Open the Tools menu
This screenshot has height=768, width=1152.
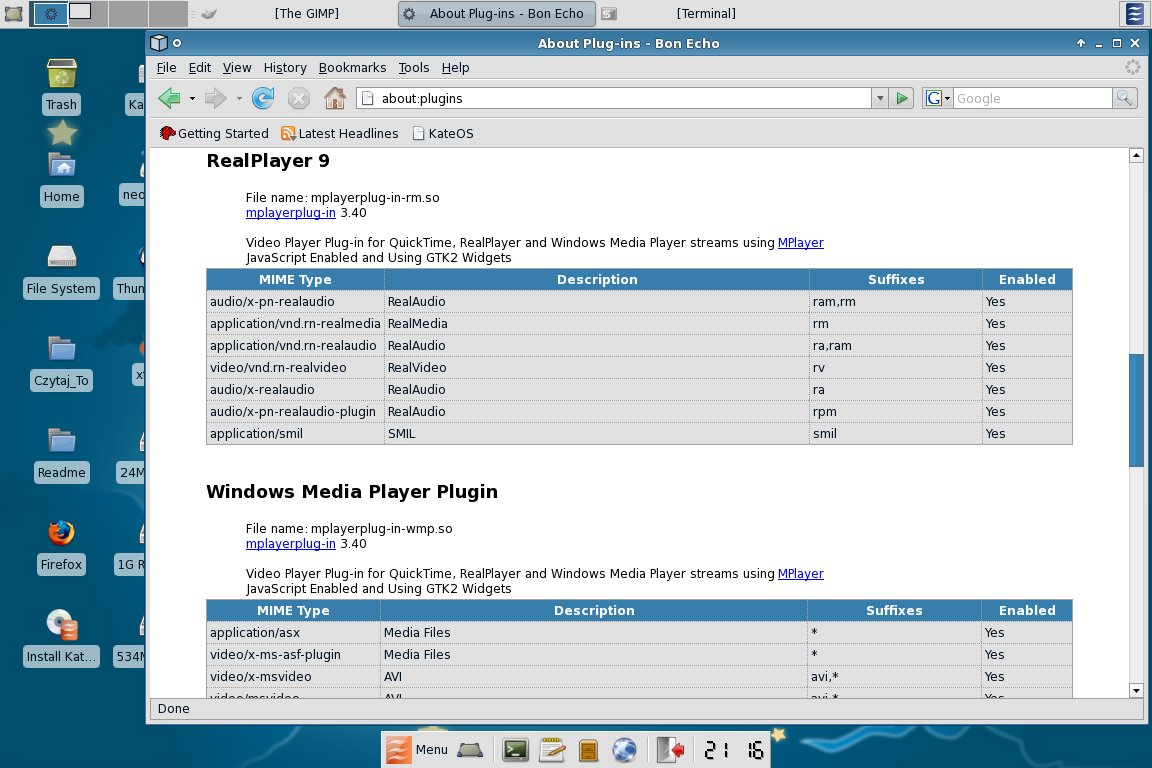click(414, 68)
